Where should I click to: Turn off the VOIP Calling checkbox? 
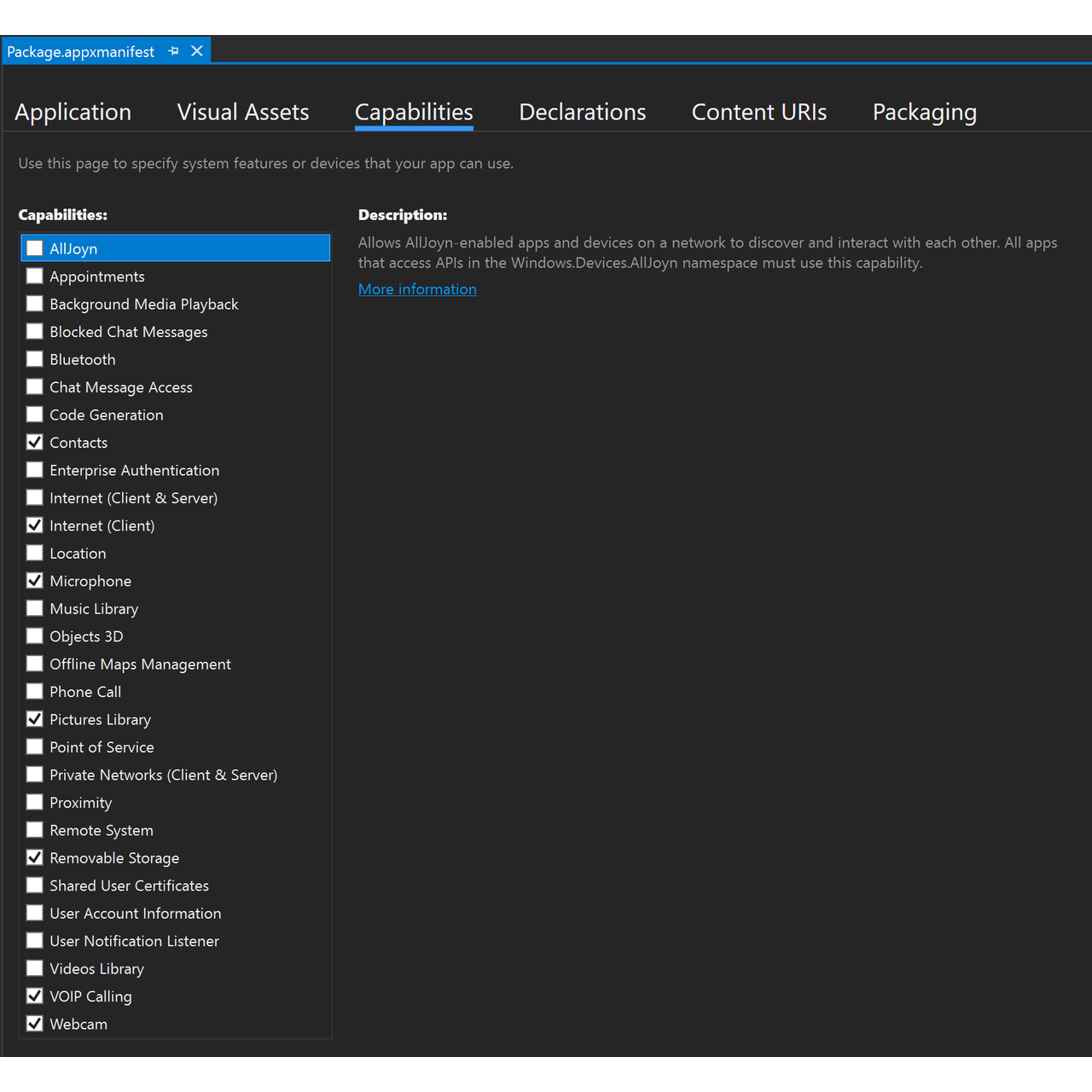[35, 996]
